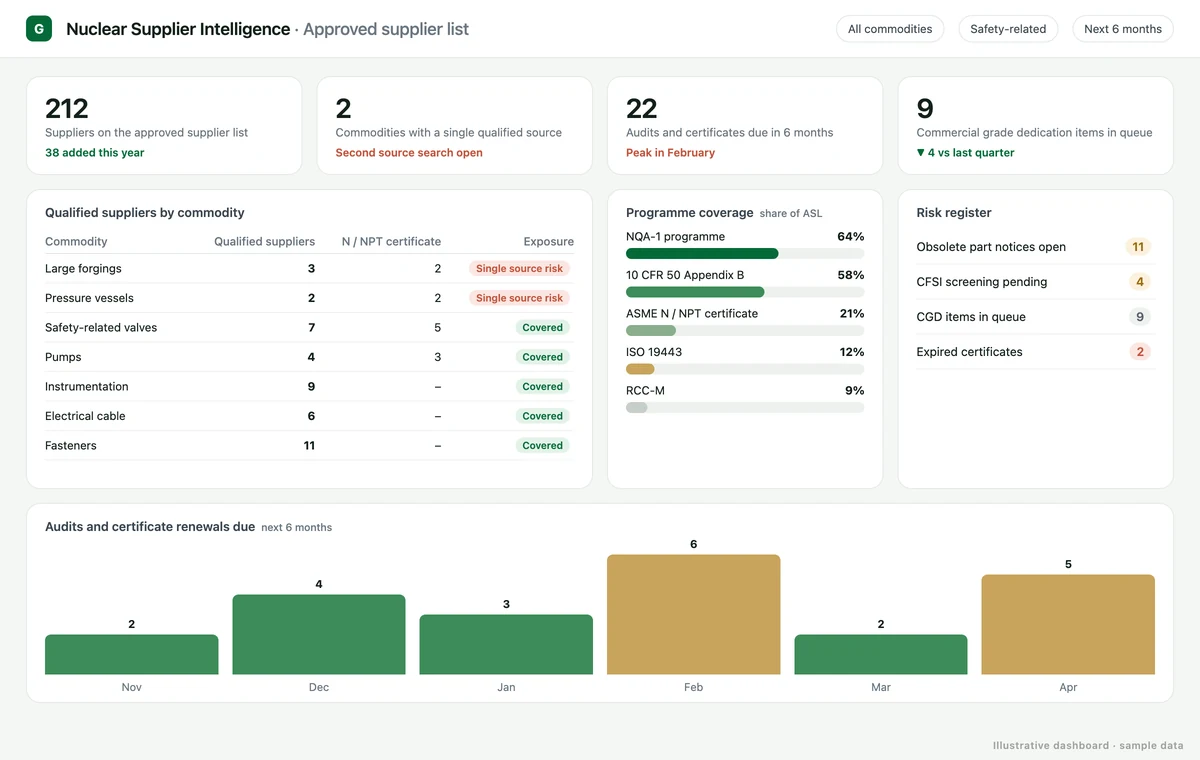Click Qualified suppliers by commodity heading
This screenshot has height=760, width=1200.
145,213
